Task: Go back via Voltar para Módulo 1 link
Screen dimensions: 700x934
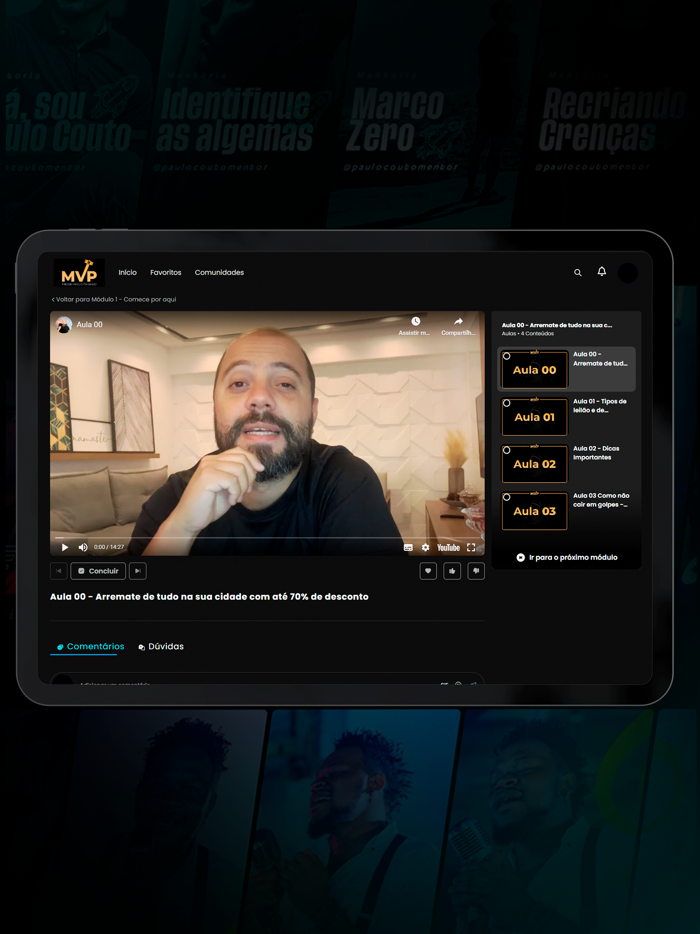Action: [x=114, y=299]
